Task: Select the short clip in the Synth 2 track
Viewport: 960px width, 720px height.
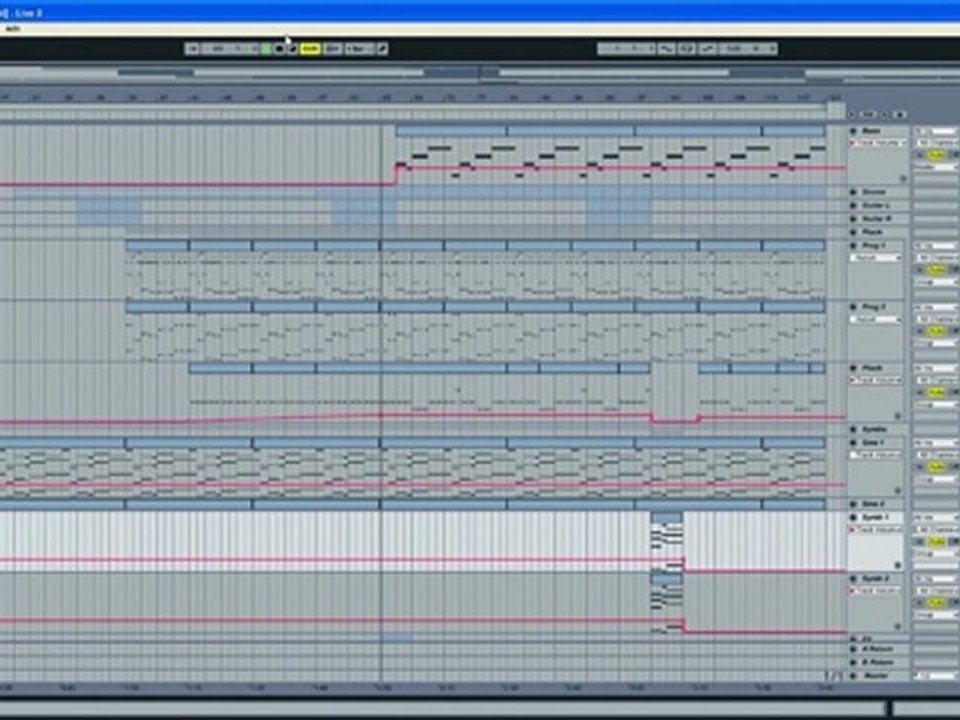Action: click(x=667, y=579)
